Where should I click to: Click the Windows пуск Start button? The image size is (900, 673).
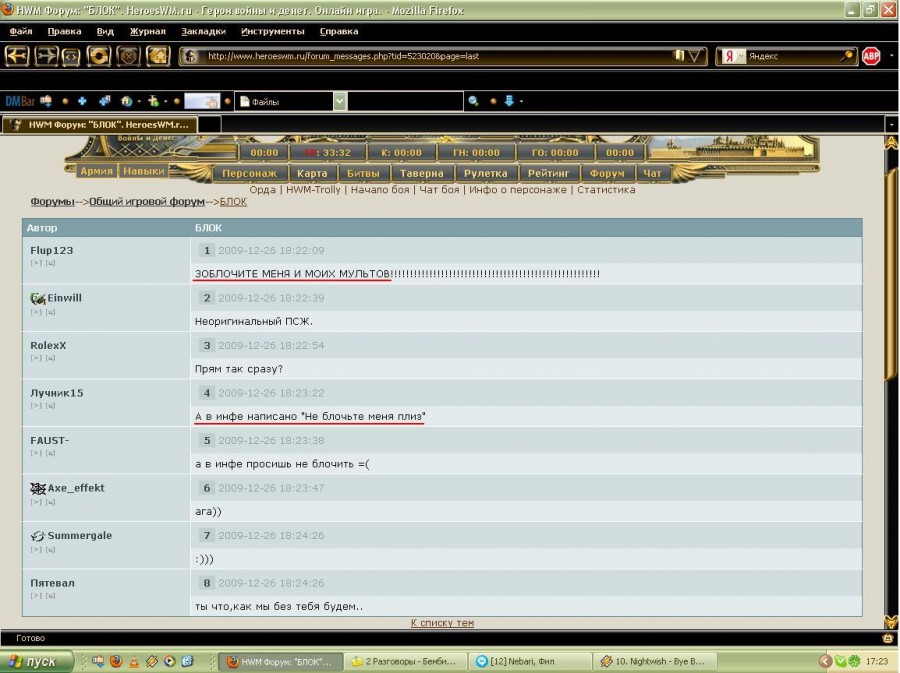pos(36,661)
